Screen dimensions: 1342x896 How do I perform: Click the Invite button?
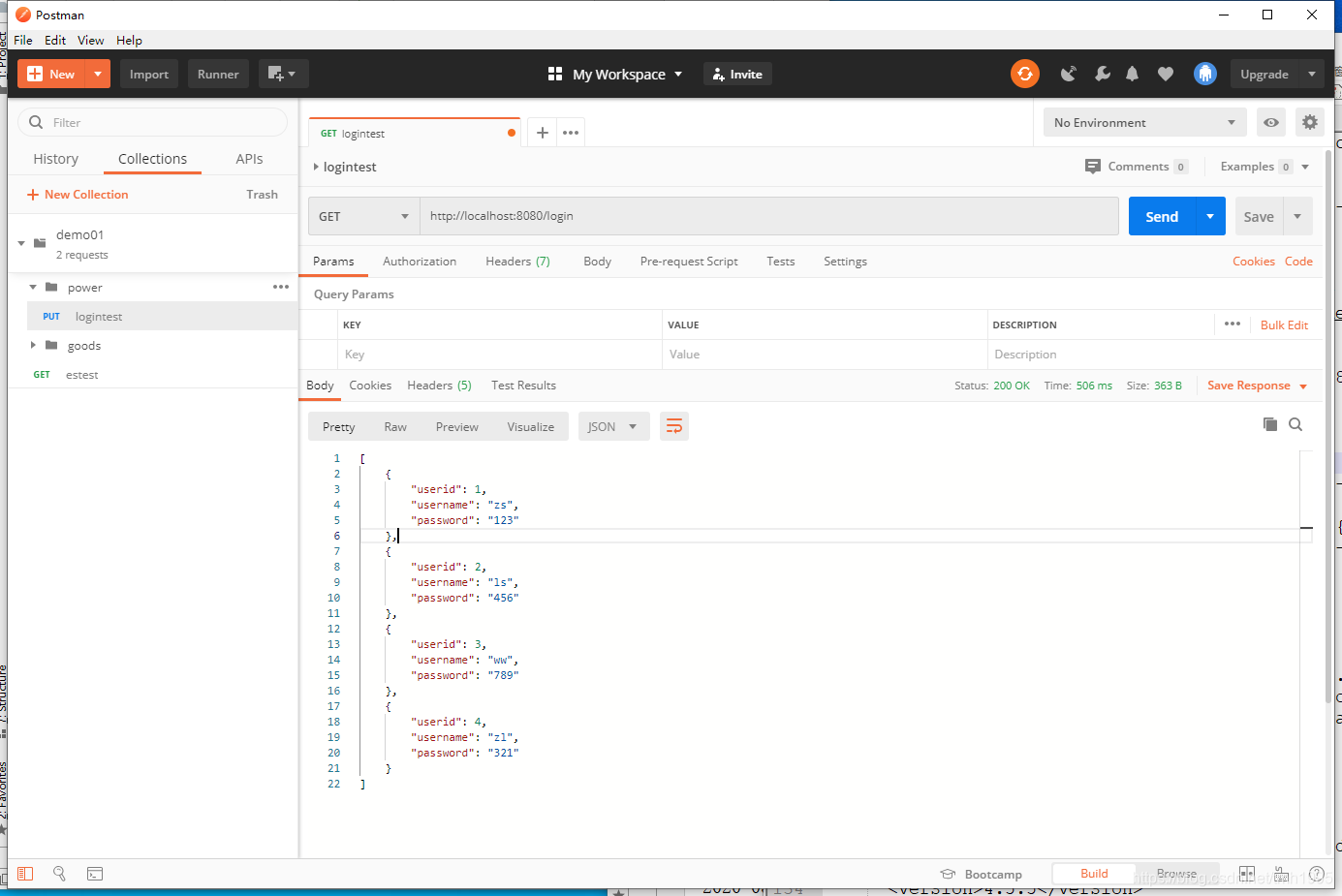point(737,74)
